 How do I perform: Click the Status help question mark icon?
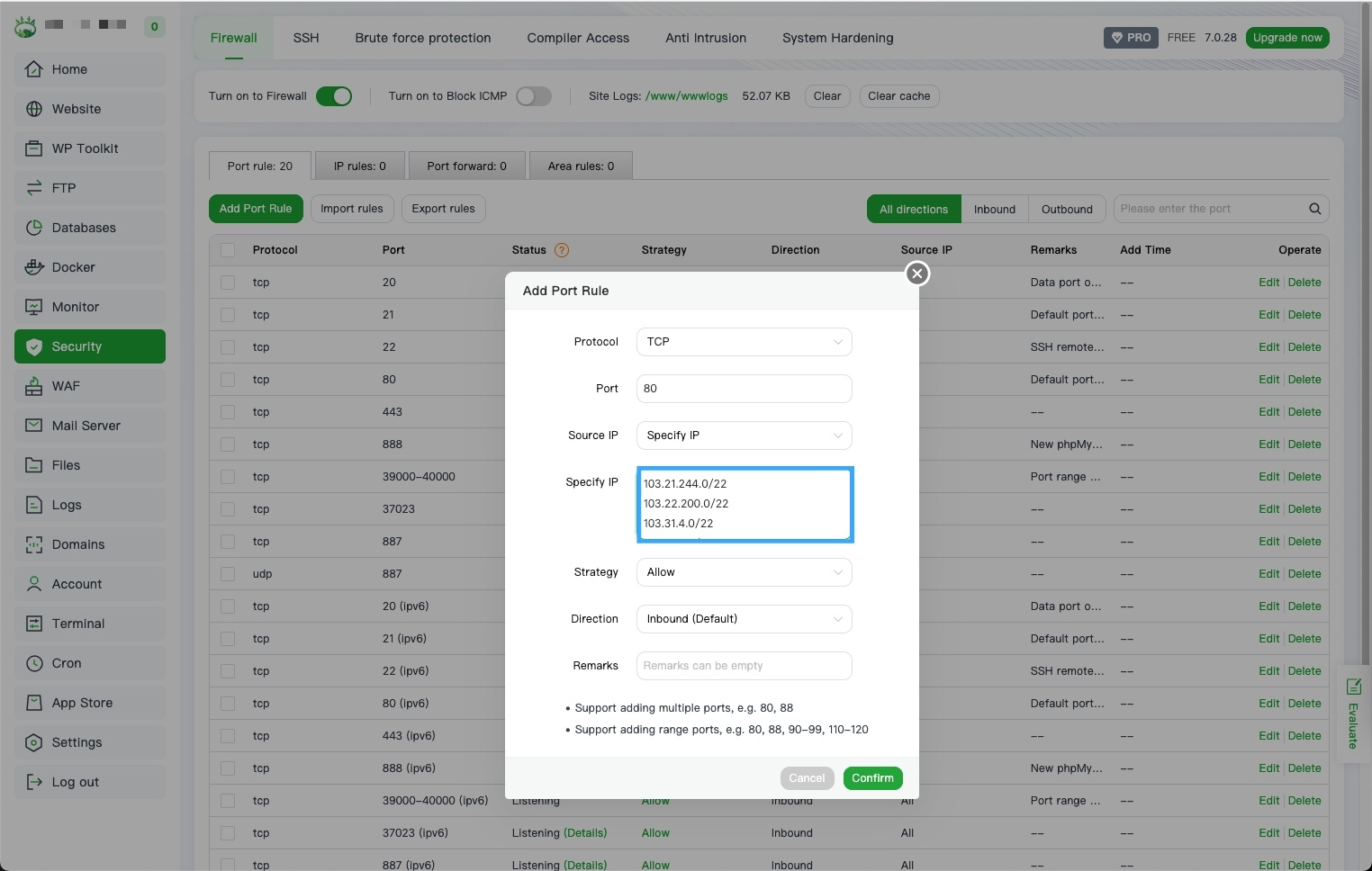[x=561, y=250]
